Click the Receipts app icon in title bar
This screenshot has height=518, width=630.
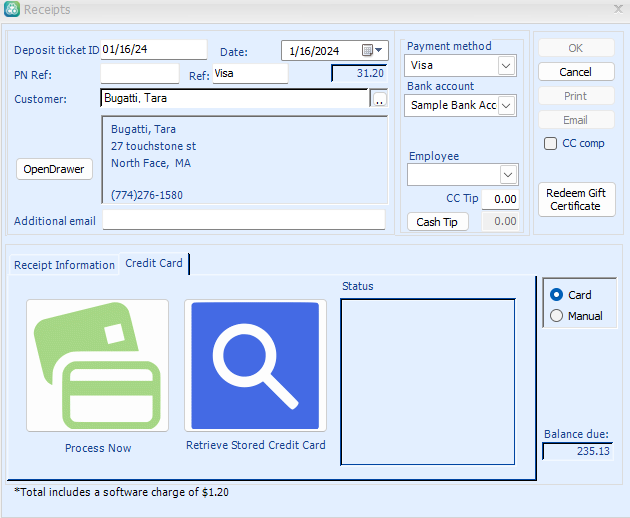(x=12, y=9)
